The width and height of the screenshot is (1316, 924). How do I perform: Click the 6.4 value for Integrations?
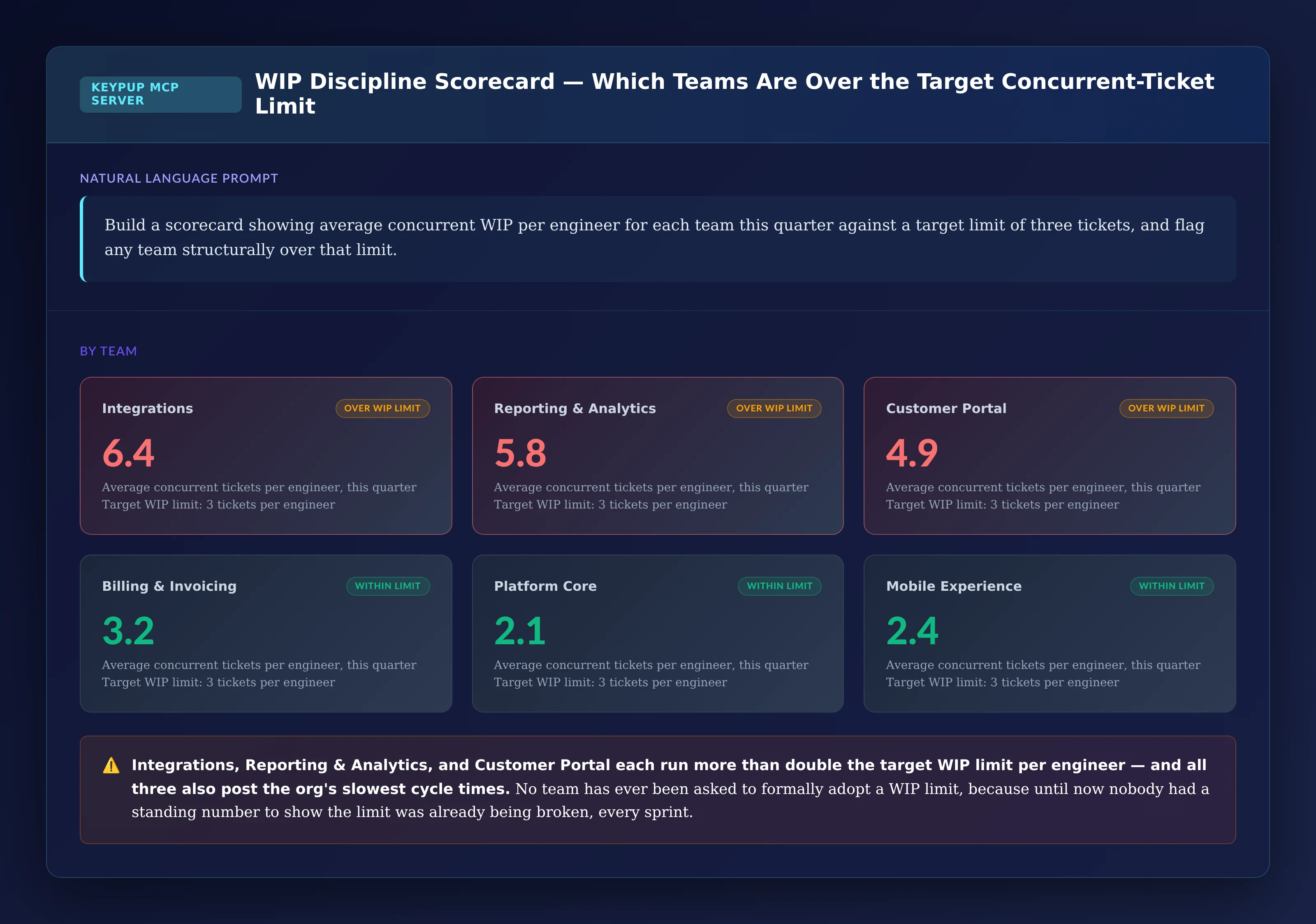click(128, 453)
